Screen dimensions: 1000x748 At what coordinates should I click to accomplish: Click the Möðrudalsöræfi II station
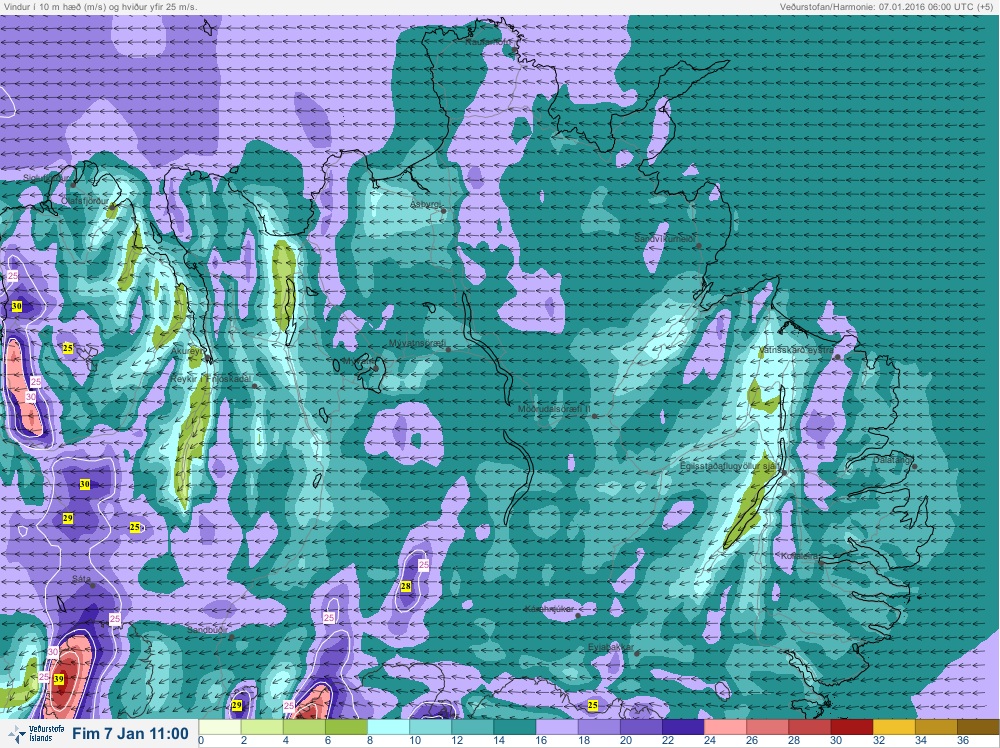point(555,409)
